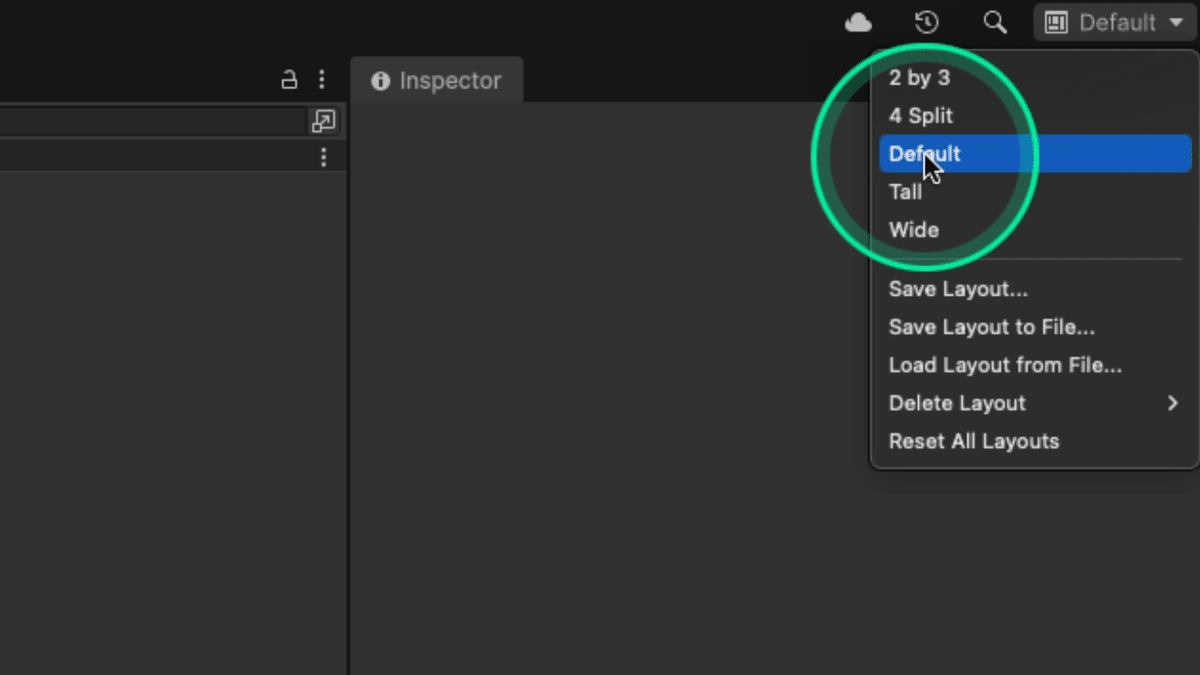Open the cloud services icon

858,23
